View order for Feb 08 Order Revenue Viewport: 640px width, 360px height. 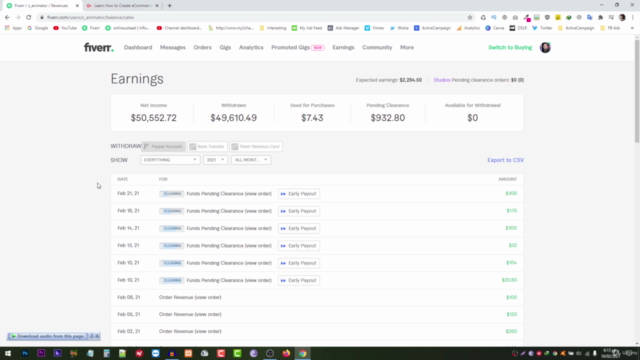(208, 298)
